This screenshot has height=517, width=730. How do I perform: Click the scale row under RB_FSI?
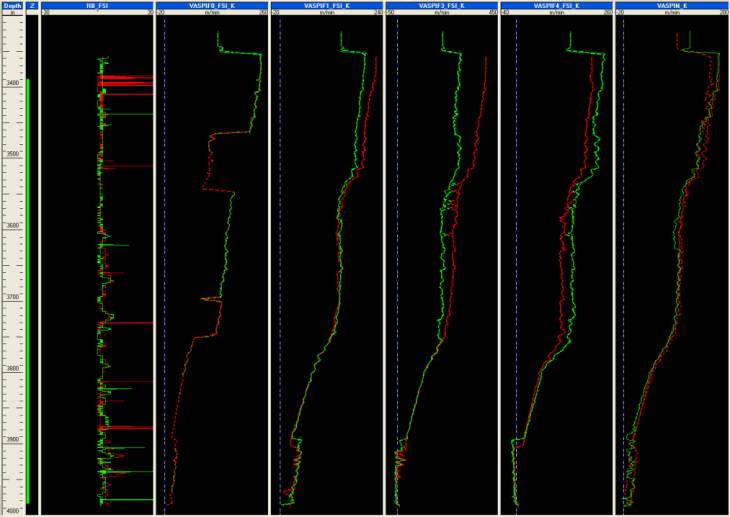pos(96,14)
